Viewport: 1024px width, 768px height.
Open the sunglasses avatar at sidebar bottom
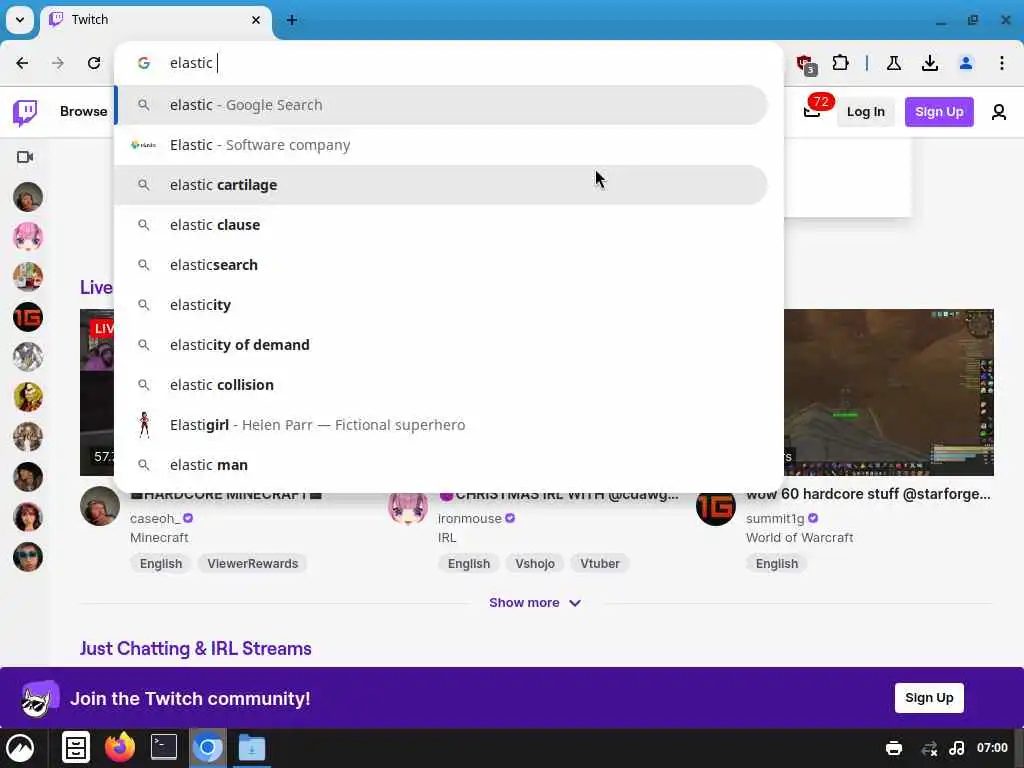(x=27, y=557)
